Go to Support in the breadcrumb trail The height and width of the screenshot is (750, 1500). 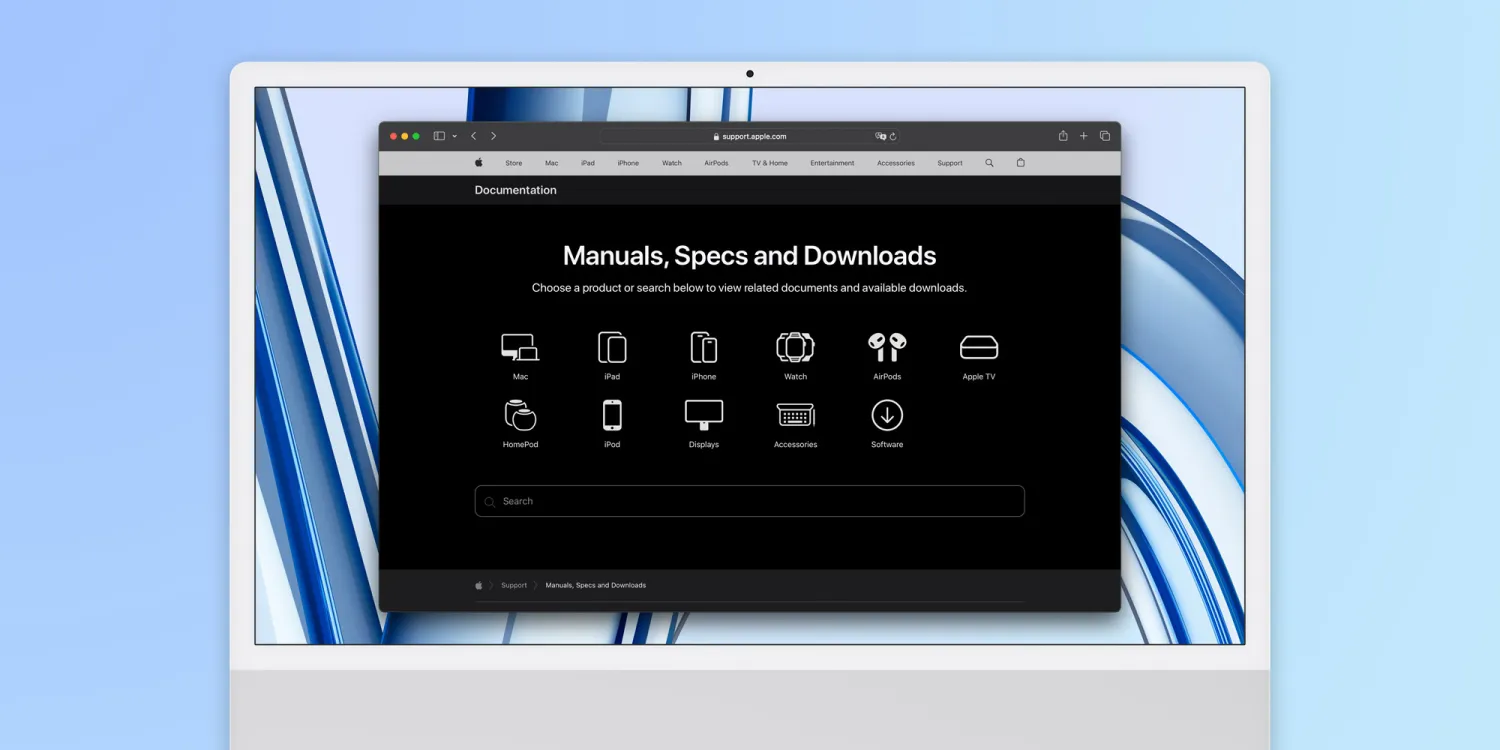(x=514, y=585)
